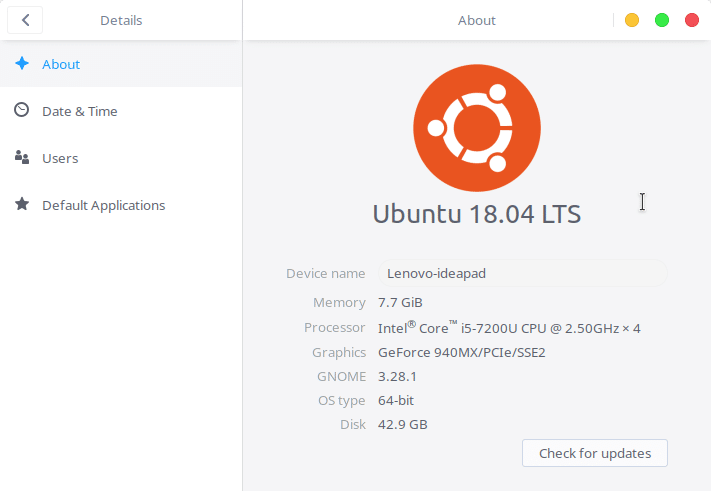
Task: Click the Users people icon
Action: [22, 157]
